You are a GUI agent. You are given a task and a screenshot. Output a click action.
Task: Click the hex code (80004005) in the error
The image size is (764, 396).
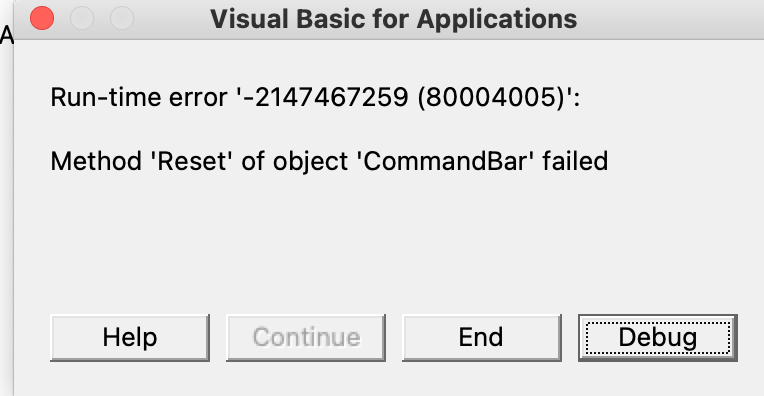[490, 97]
